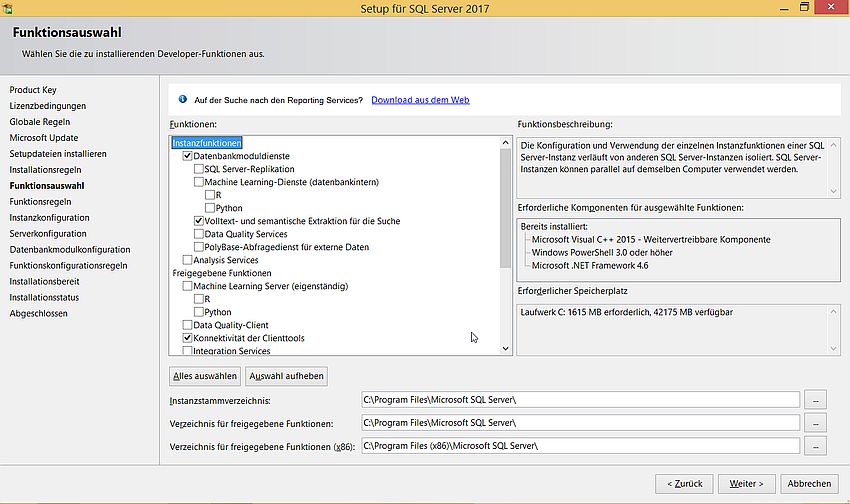
Task: Select the Abgeschlossen step
Action: point(38,314)
